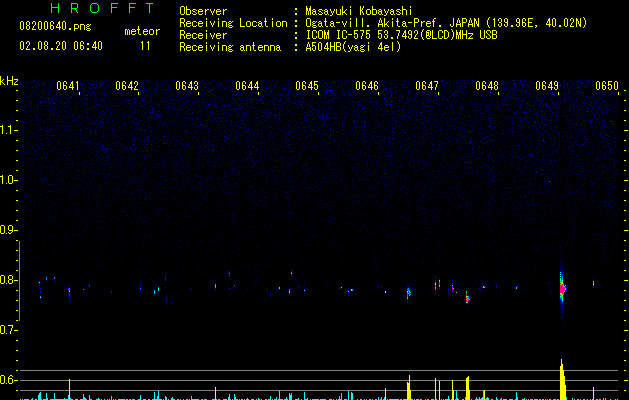Click antenna text A504HB(yagi 4el)
This screenshot has width=629, height=400.
[x=353, y=47]
